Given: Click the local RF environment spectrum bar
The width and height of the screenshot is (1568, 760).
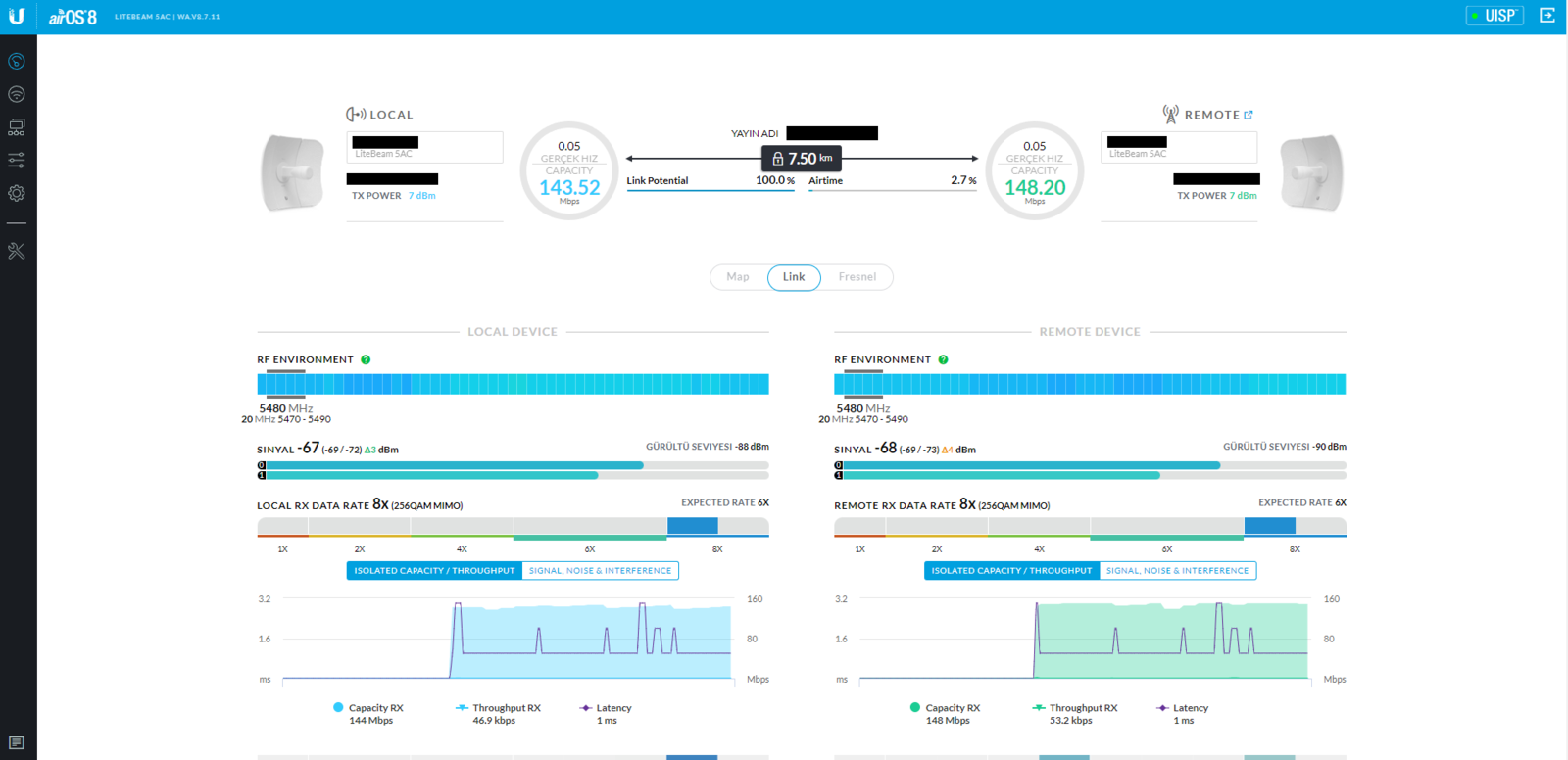Looking at the screenshot, I should [513, 384].
